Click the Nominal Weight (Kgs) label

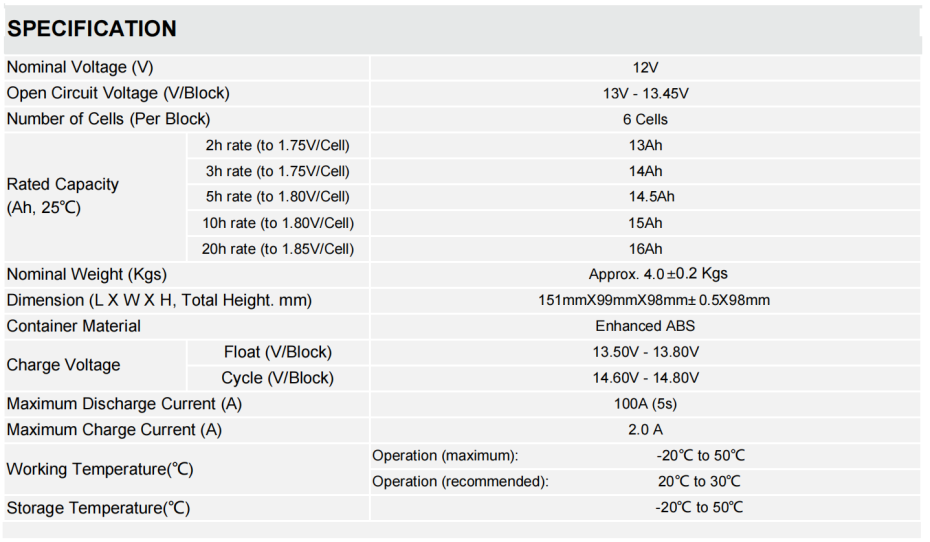coord(87,274)
